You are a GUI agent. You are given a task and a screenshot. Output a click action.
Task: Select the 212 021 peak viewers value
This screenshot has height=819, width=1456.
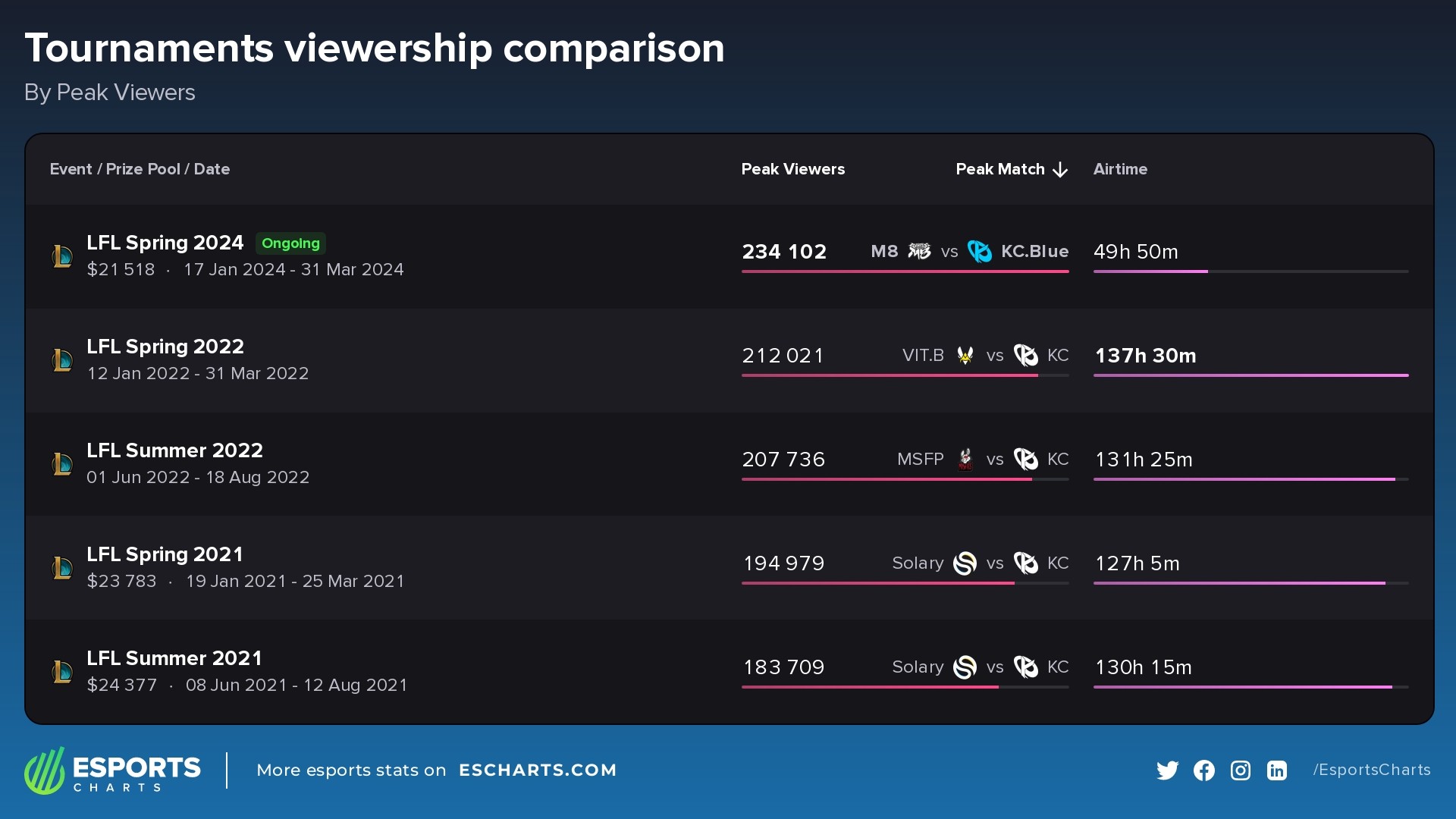pos(783,356)
